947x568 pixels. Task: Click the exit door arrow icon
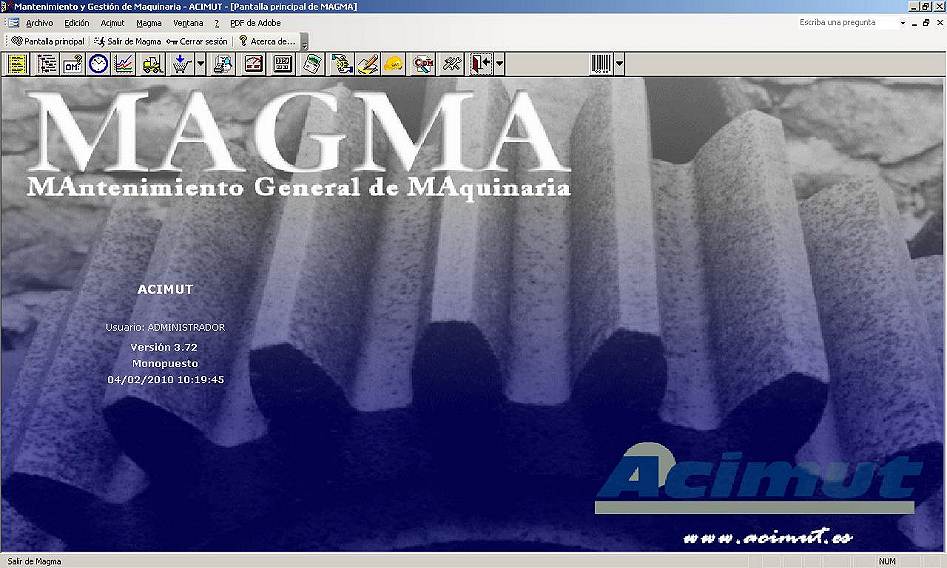click(x=481, y=63)
